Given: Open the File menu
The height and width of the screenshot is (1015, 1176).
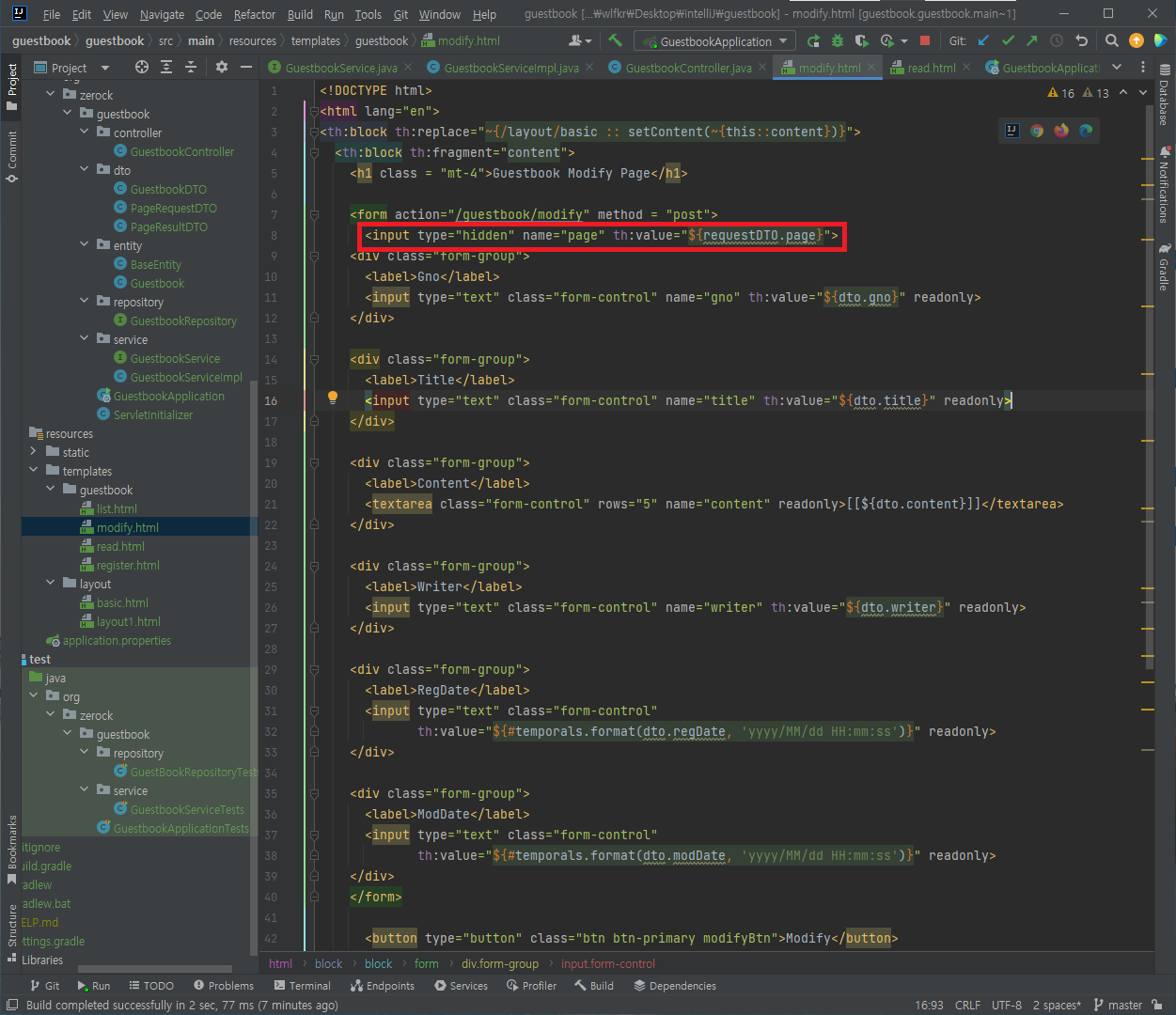Looking at the screenshot, I should [x=52, y=14].
